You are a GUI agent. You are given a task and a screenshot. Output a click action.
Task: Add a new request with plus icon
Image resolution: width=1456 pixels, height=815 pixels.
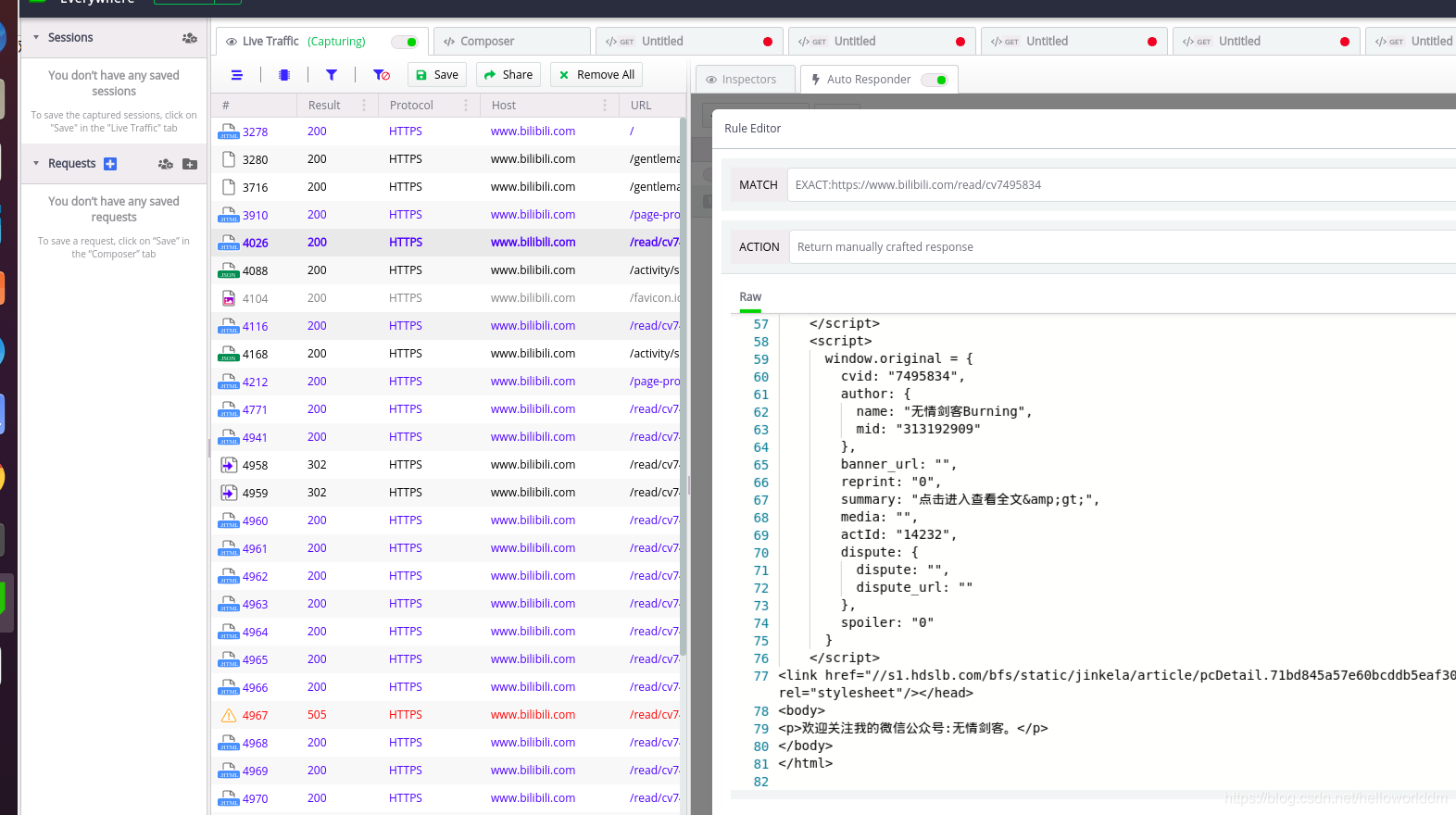(x=110, y=164)
